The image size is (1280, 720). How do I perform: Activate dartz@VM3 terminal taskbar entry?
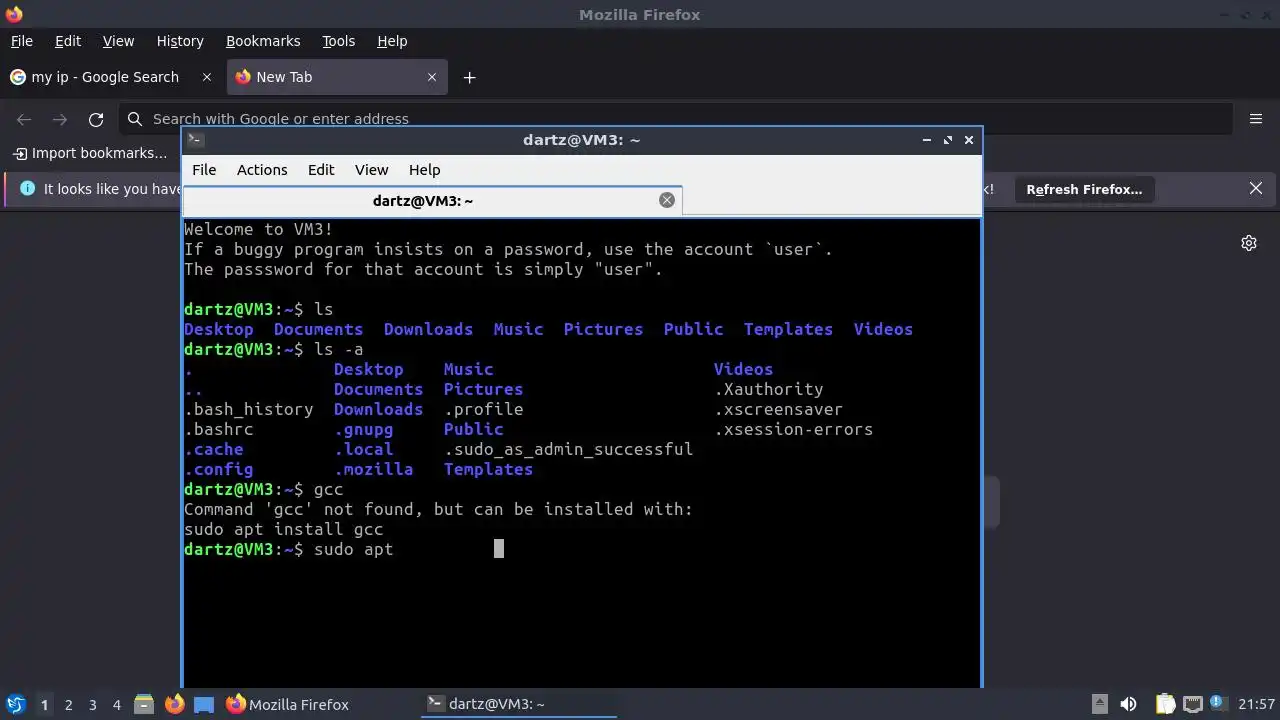[518, 704]
